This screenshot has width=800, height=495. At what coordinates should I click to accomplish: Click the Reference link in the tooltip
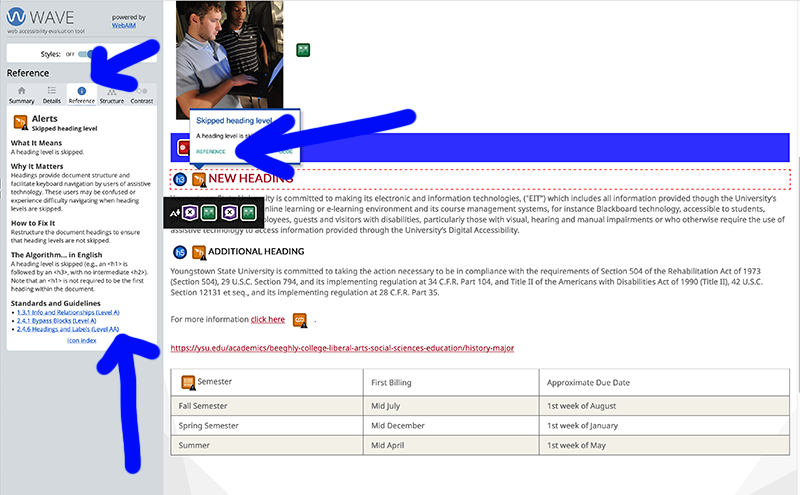pyautogui.click(x=210, y=151)
